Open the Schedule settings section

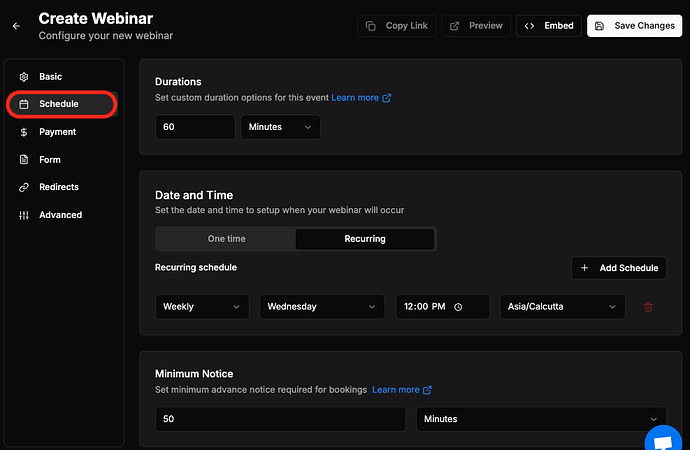tap(62, 104)
